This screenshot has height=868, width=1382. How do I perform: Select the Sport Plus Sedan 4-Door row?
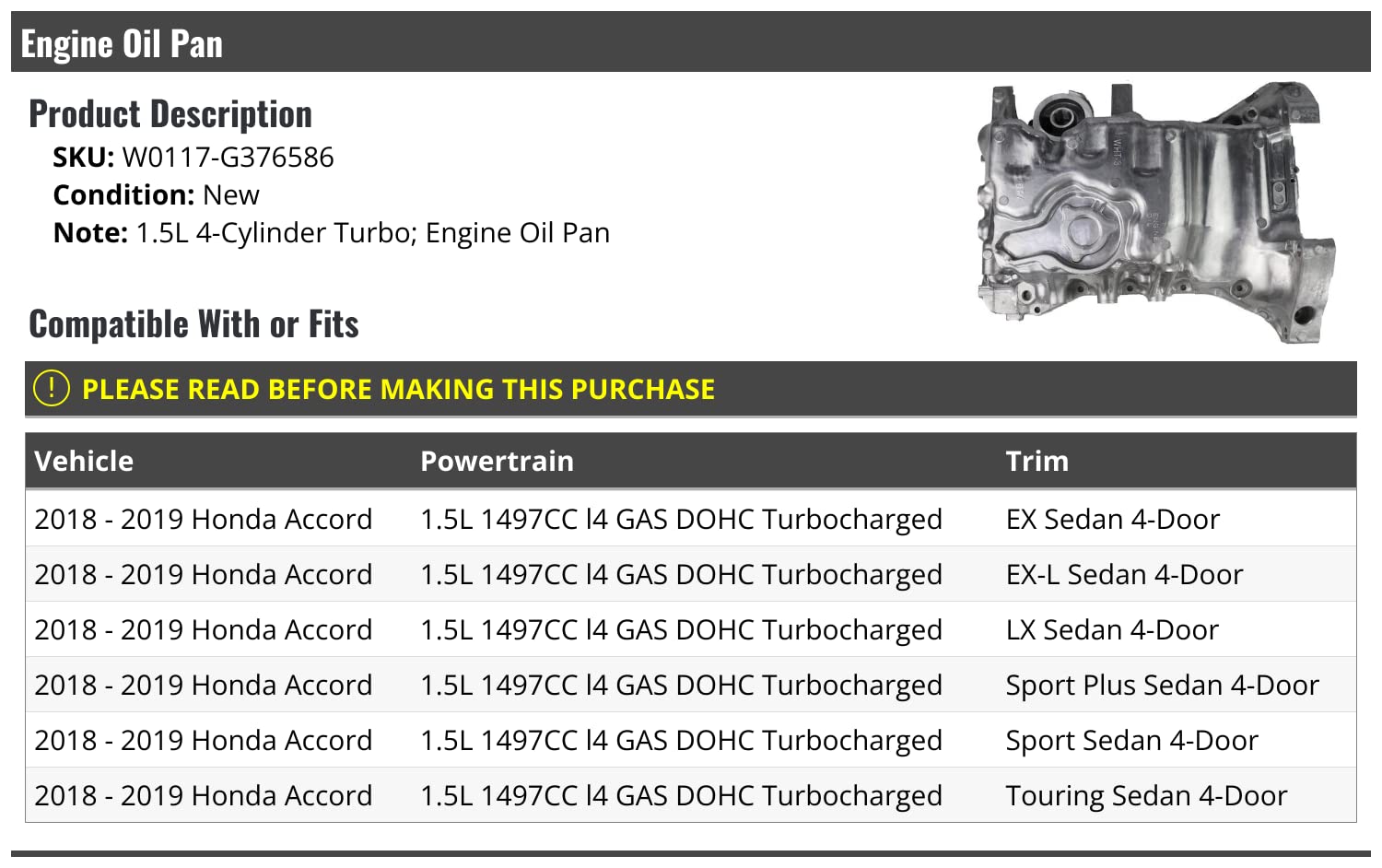click(1162, 685)
